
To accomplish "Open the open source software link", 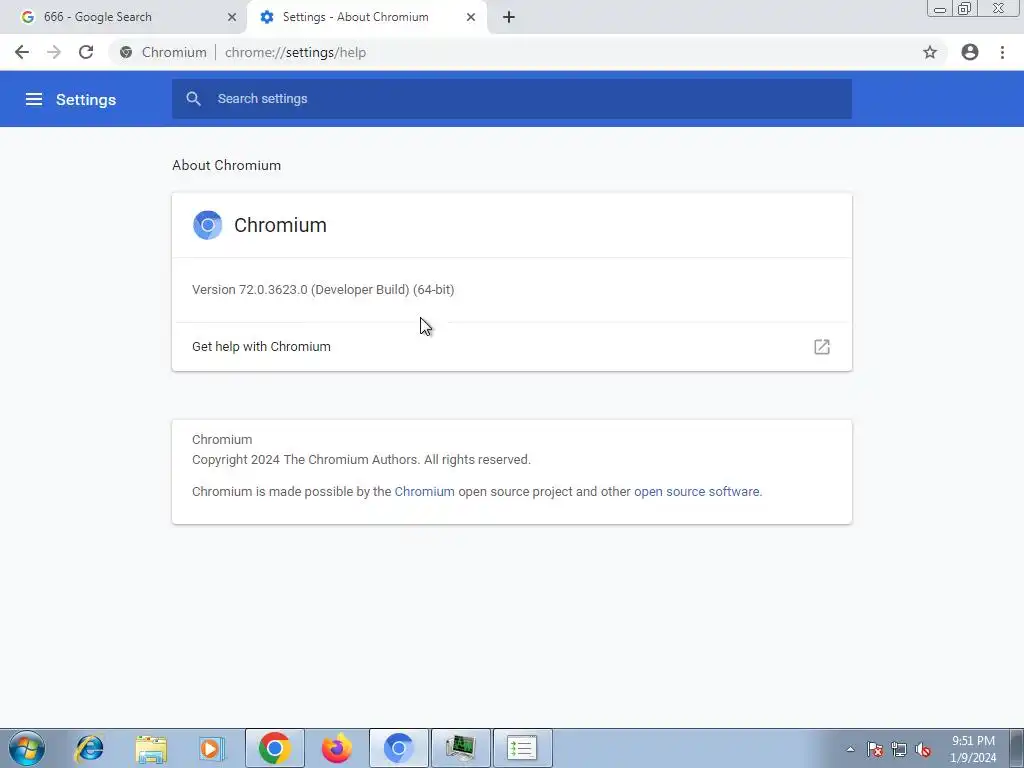I will point(697,492).
